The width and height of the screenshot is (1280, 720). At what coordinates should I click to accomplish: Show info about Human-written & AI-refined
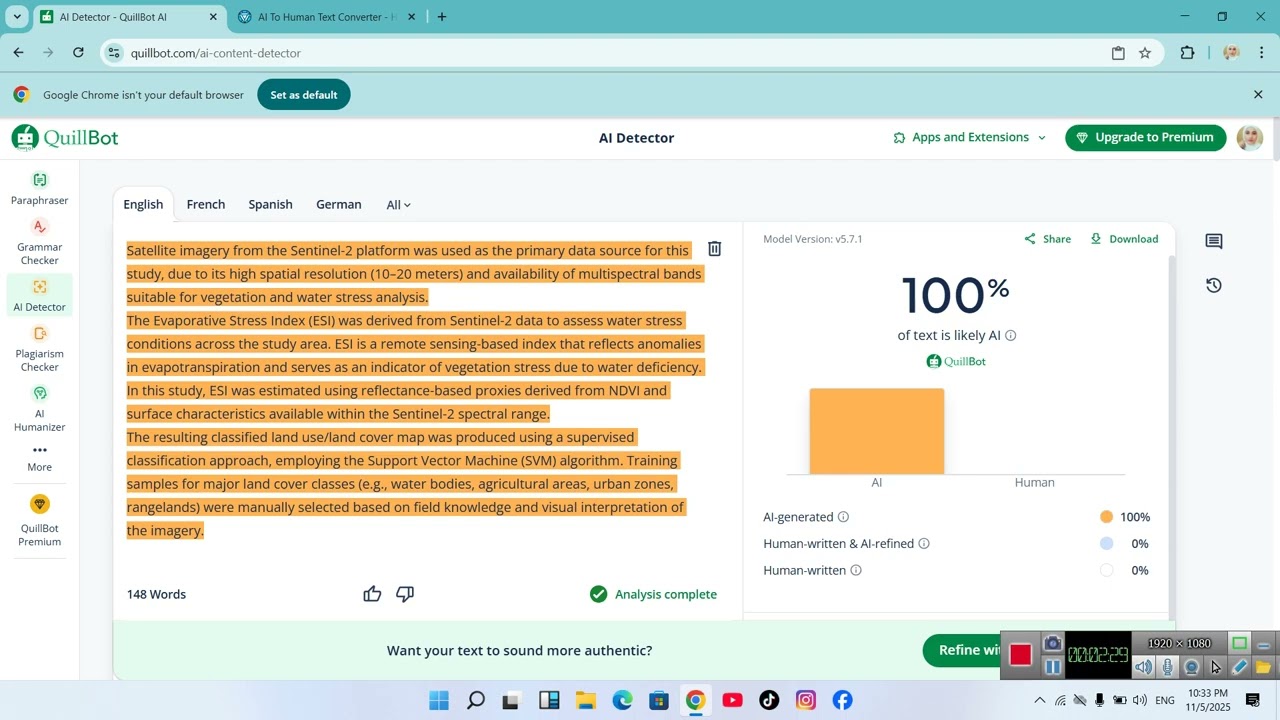[x=924, y=544]
